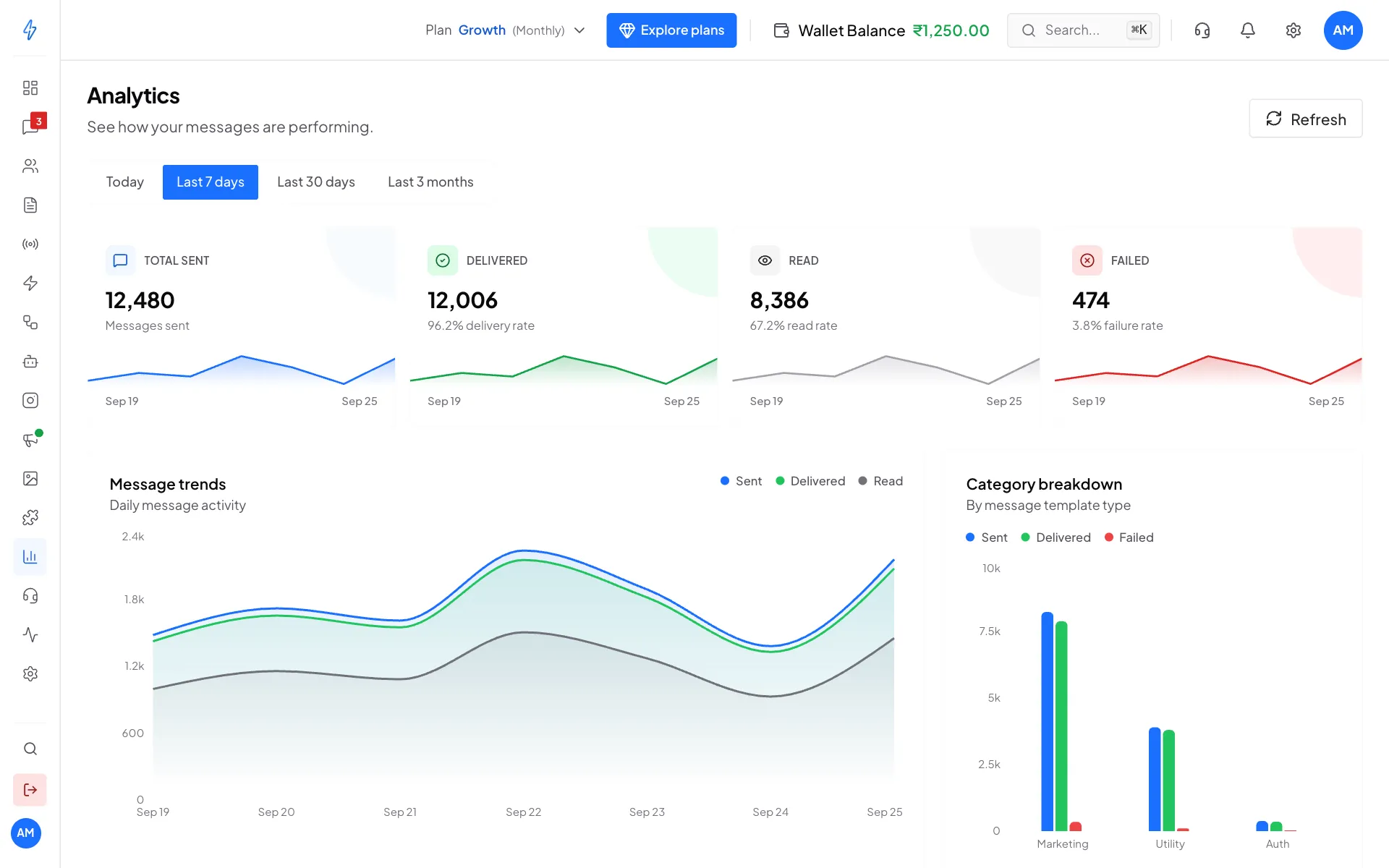Click the green Utility Delivered bar

pyautogui.click(x=1169, y=780)
